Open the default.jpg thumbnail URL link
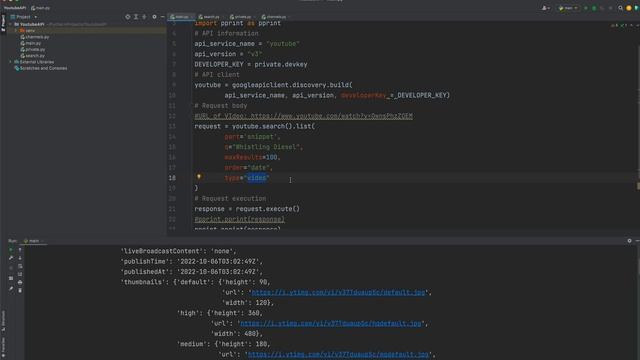The width and height of the screenshot is (640, 360). (x=338, y=292)
